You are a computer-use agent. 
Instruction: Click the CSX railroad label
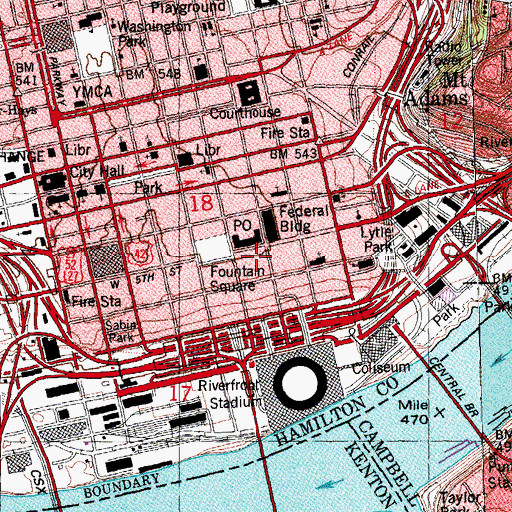point(38,482)
